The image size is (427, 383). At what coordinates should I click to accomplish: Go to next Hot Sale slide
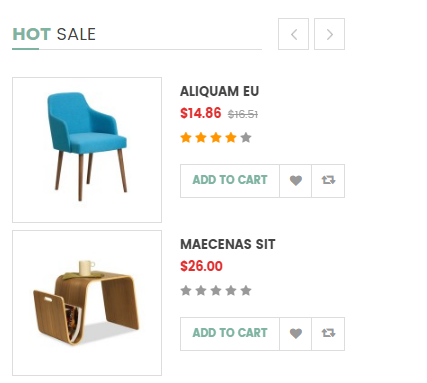click(x=329, y=34)
